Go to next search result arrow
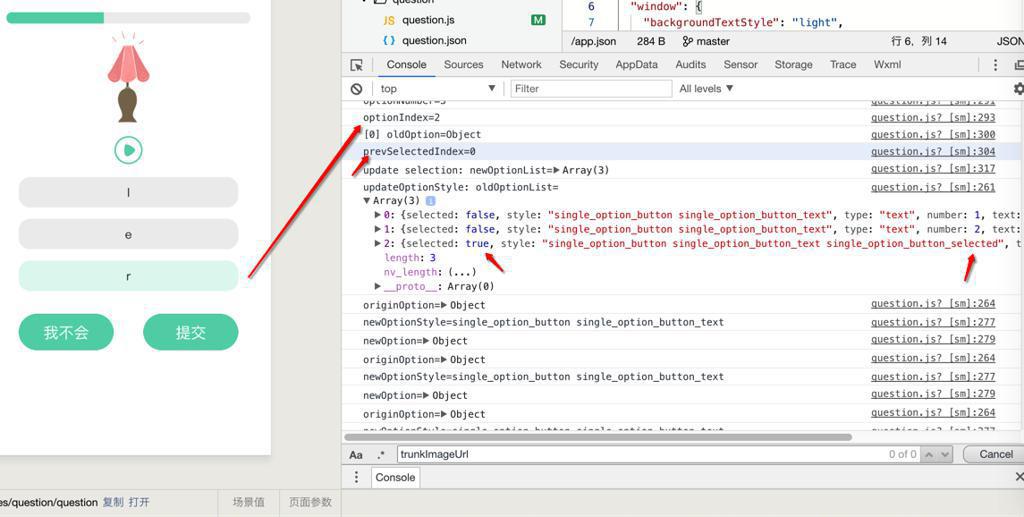Viewport: 1024px width, 517px height. (x=946, y=454)
